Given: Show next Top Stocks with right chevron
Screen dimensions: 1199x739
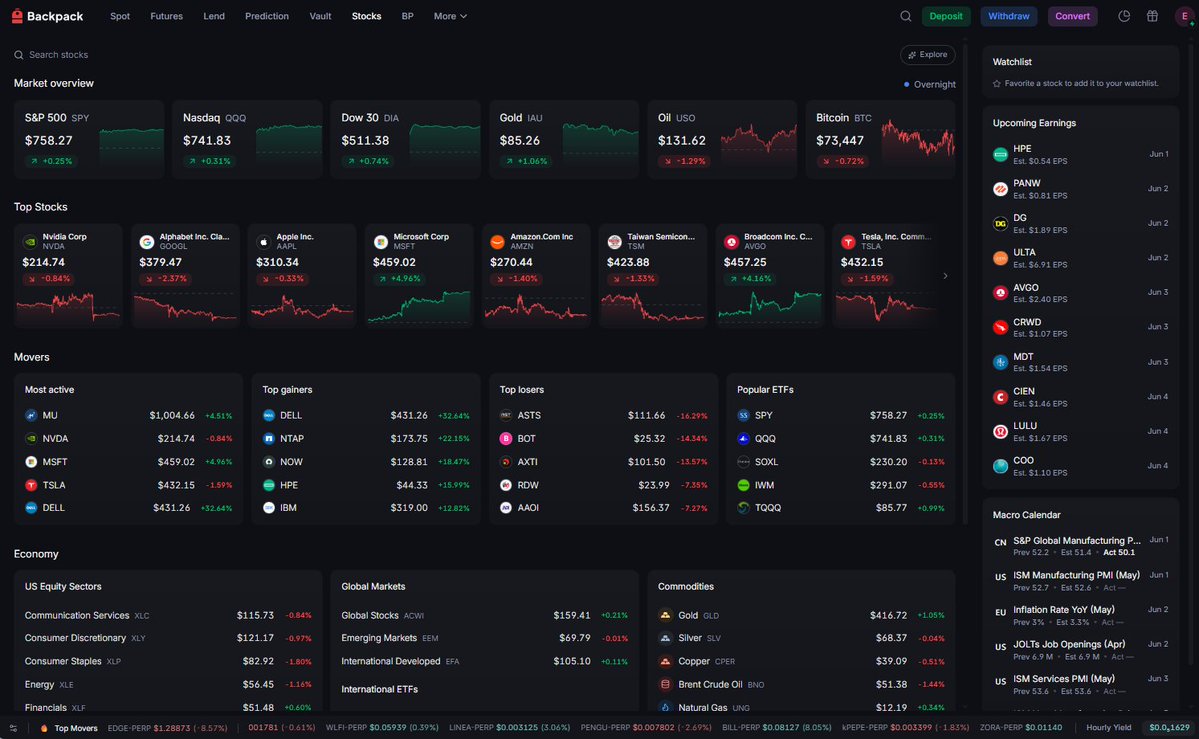Looking at the screenshot, I should tap(945, 276).
